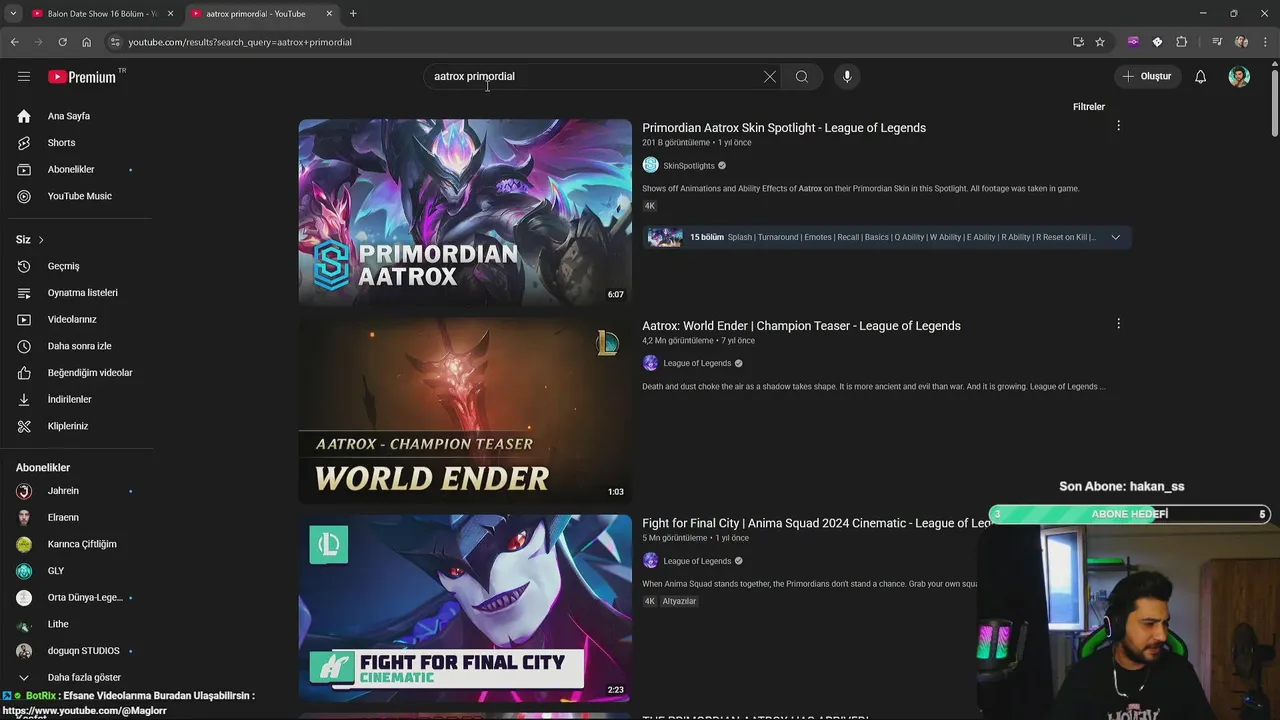This screenshot has height=720, width=1280.
Task: Start voice search with the microphone
Action: click(x=847, y=77)
